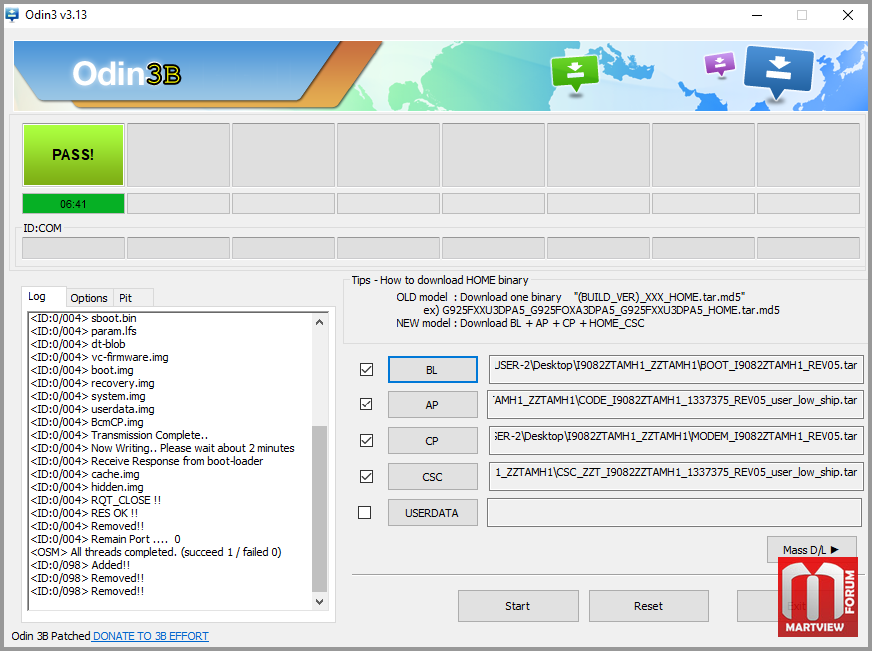Open the DONATE TO 3B EFFORT link
The height and width of the screenshot is (651, 872).
[x=150, y=636]
